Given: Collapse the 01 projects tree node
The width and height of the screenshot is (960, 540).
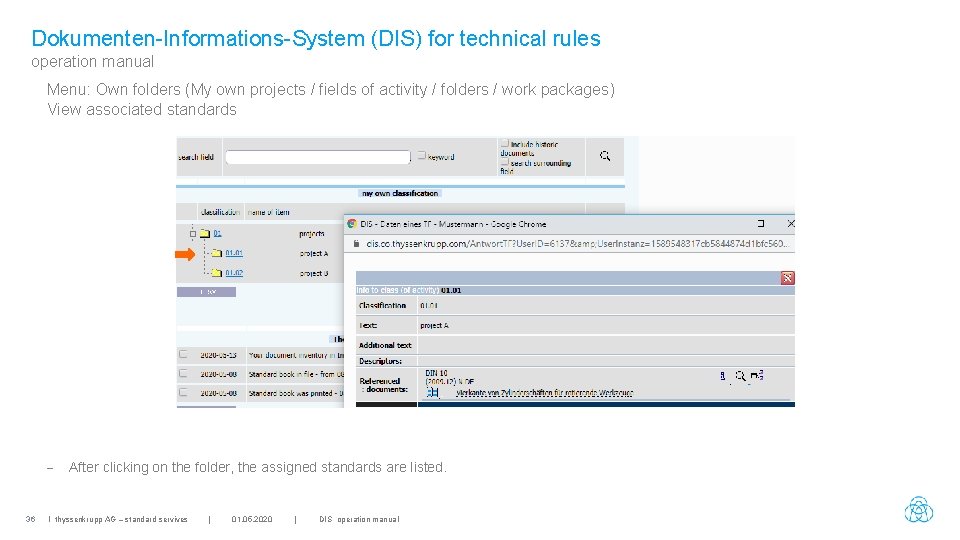Looking at the screenshot, I should coord(193,234).
